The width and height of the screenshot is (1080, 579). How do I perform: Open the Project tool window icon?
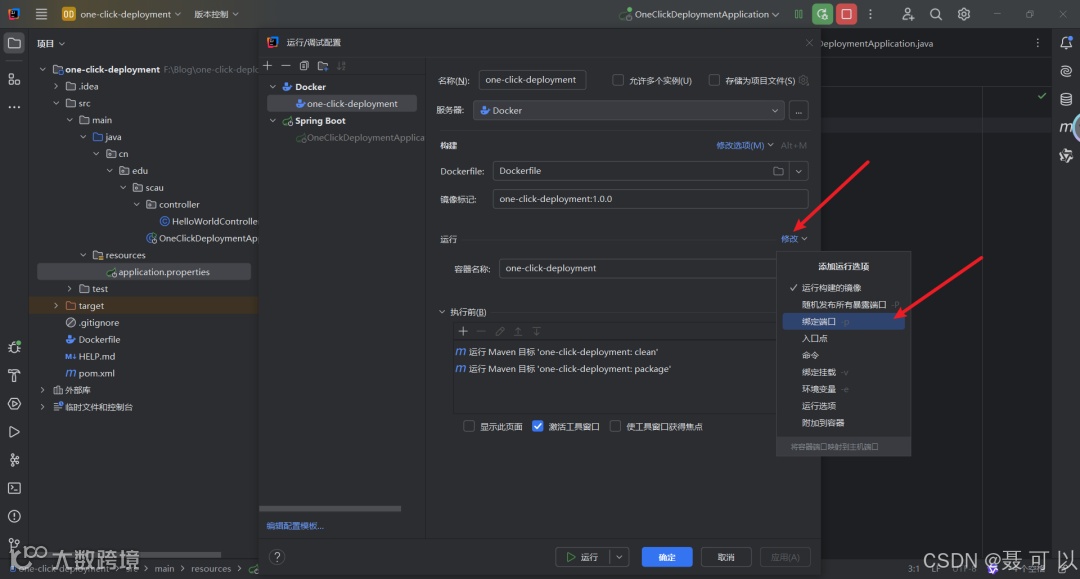14,43
